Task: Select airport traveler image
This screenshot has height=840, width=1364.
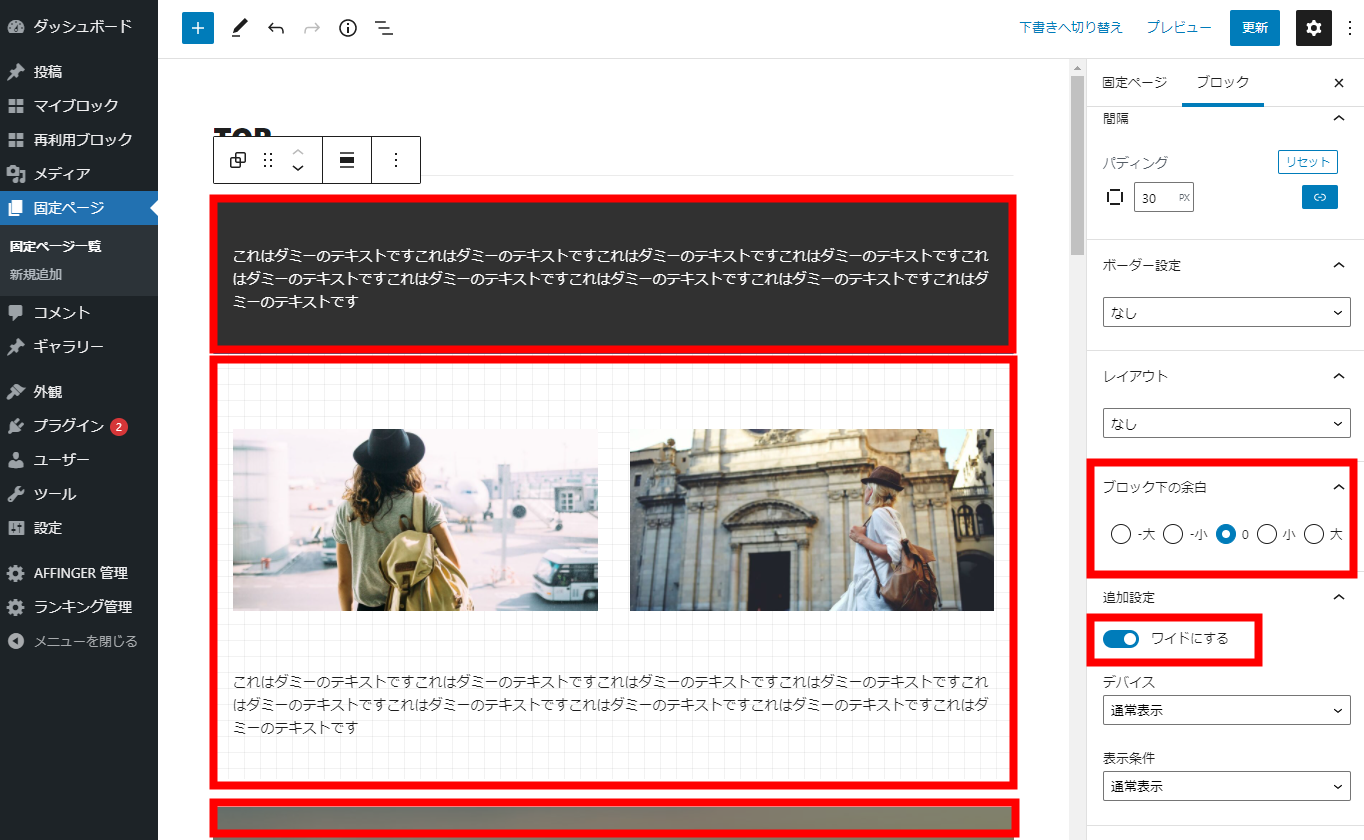Action: 415,520
